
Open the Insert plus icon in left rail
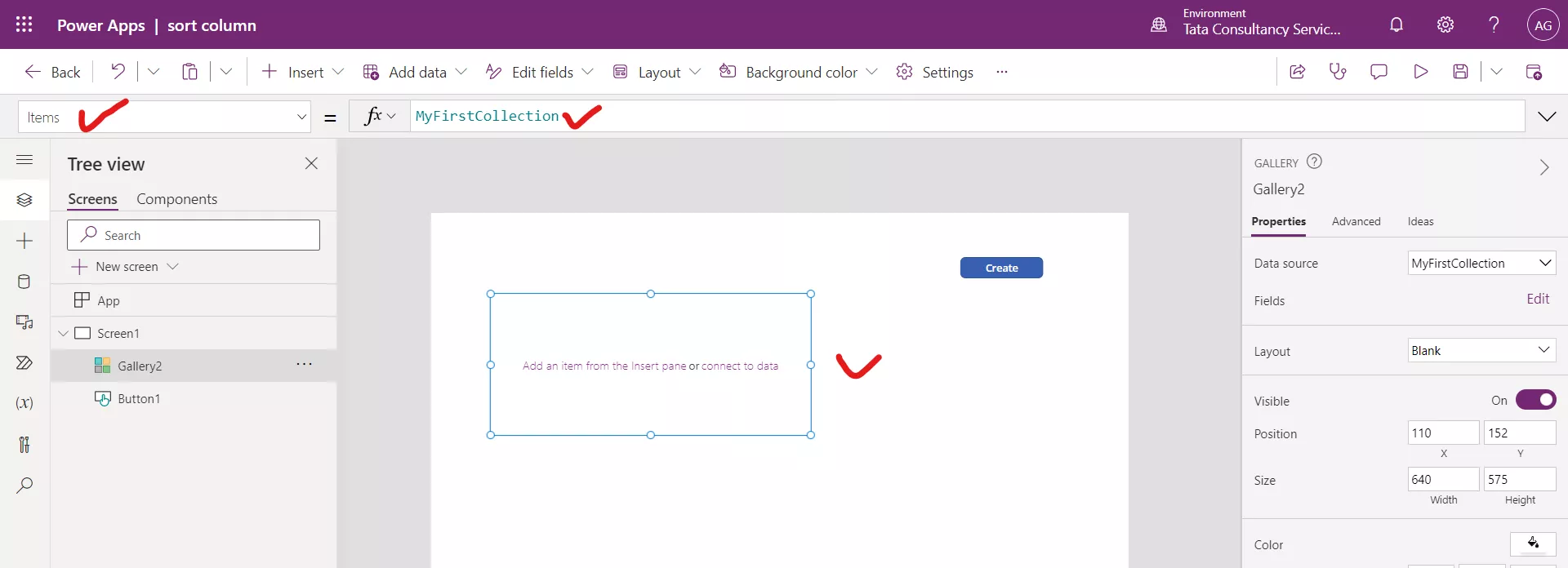point(24,241)
